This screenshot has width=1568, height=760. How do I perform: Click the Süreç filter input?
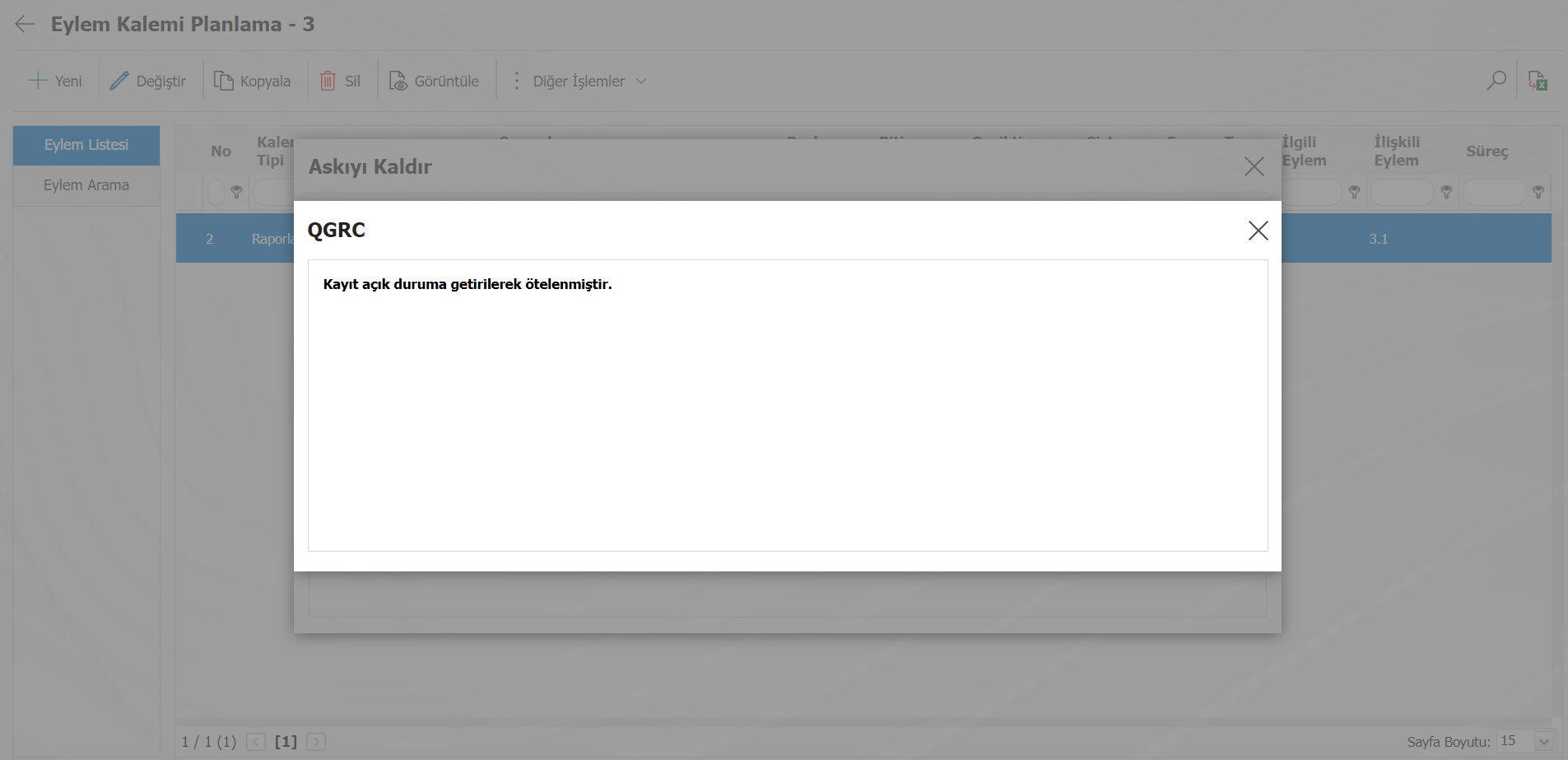tap(1494, 192)
